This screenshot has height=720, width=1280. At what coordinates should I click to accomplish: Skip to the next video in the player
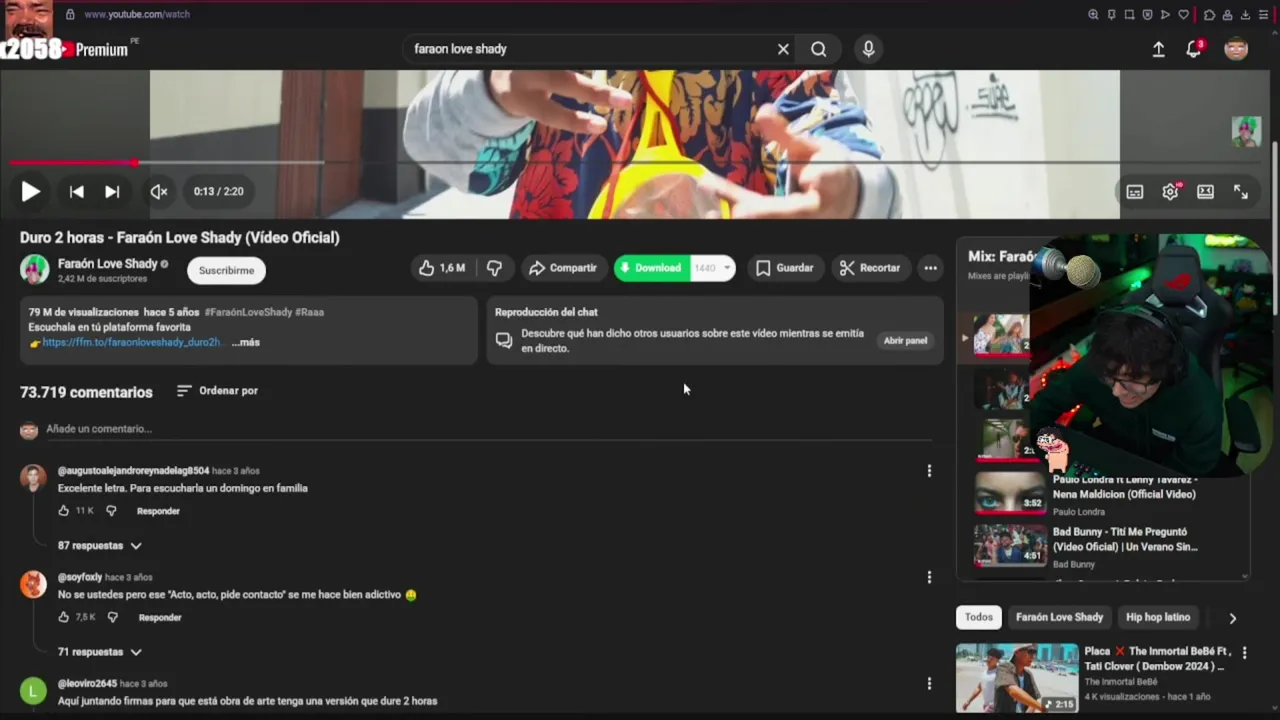click(x=112, y=191)
